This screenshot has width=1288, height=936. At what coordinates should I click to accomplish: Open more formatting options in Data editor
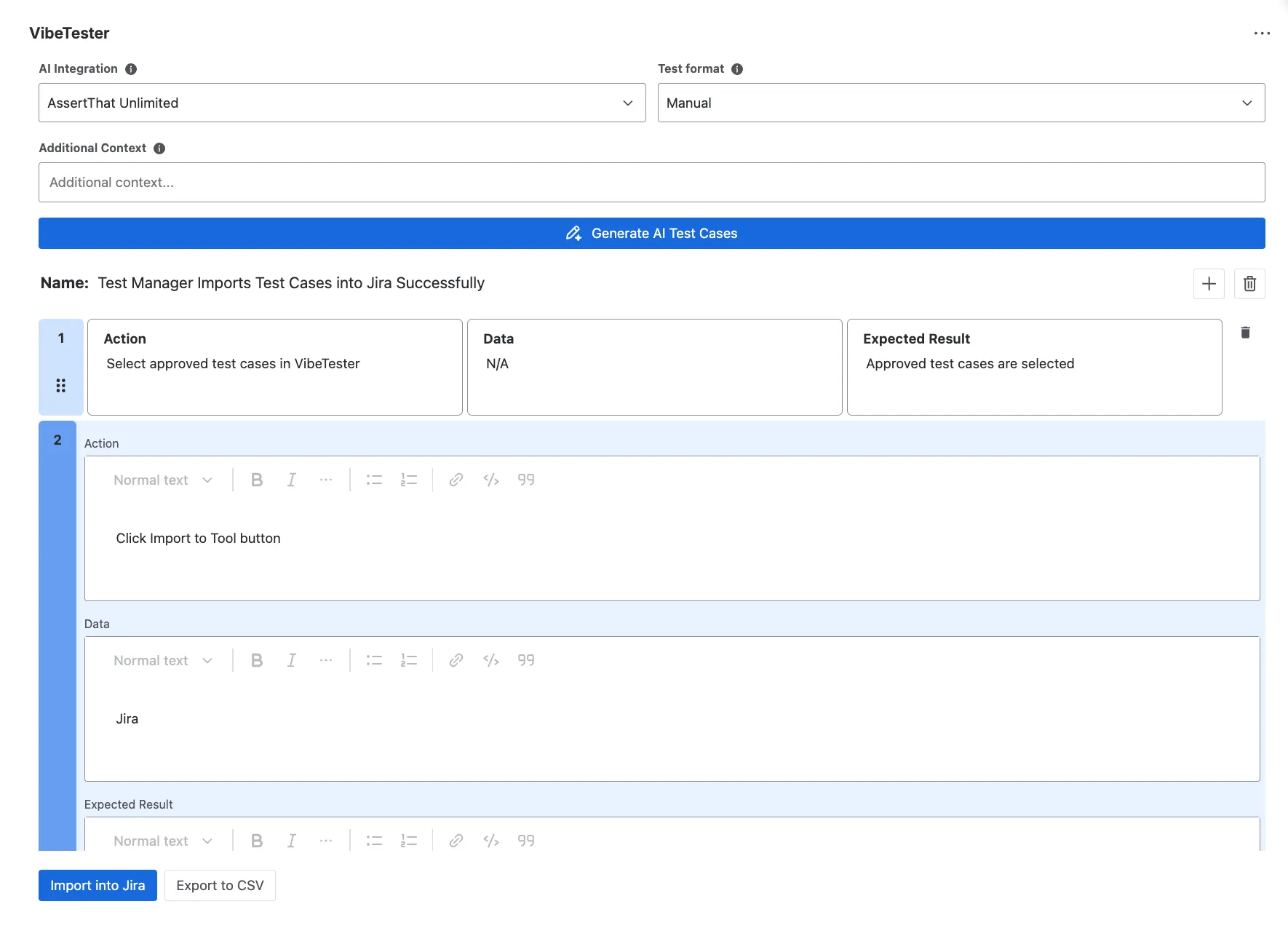pyautogui.click(x=326, y=660)
